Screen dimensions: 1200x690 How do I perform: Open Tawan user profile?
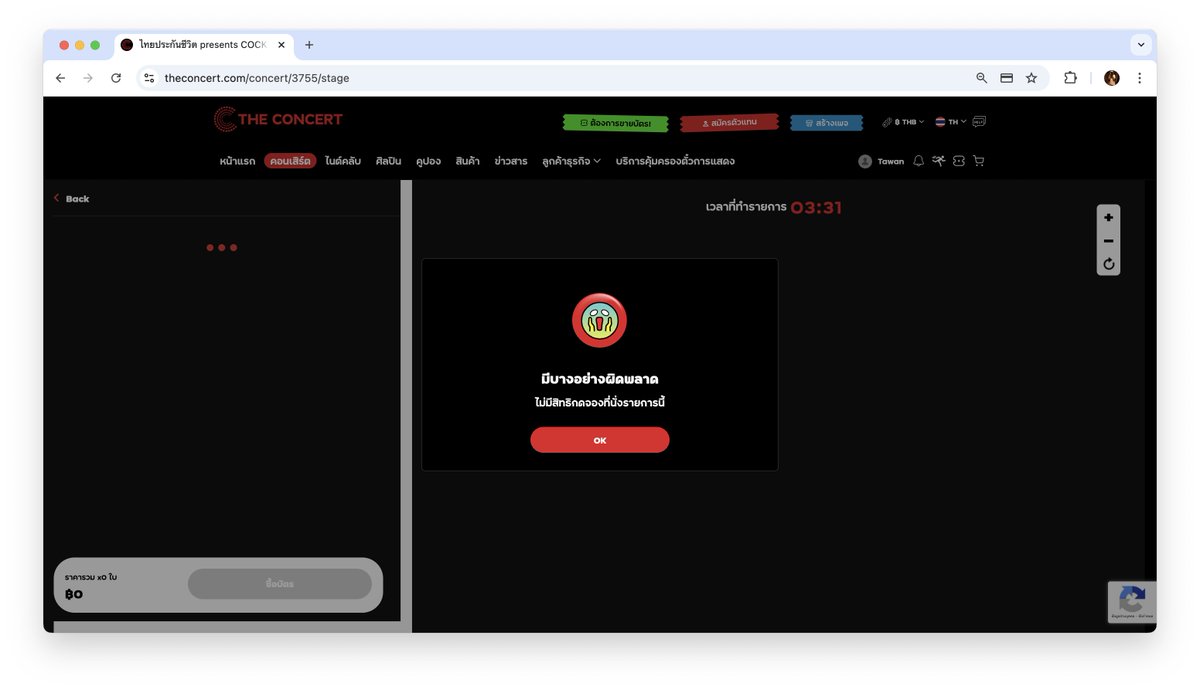point(881,161)
